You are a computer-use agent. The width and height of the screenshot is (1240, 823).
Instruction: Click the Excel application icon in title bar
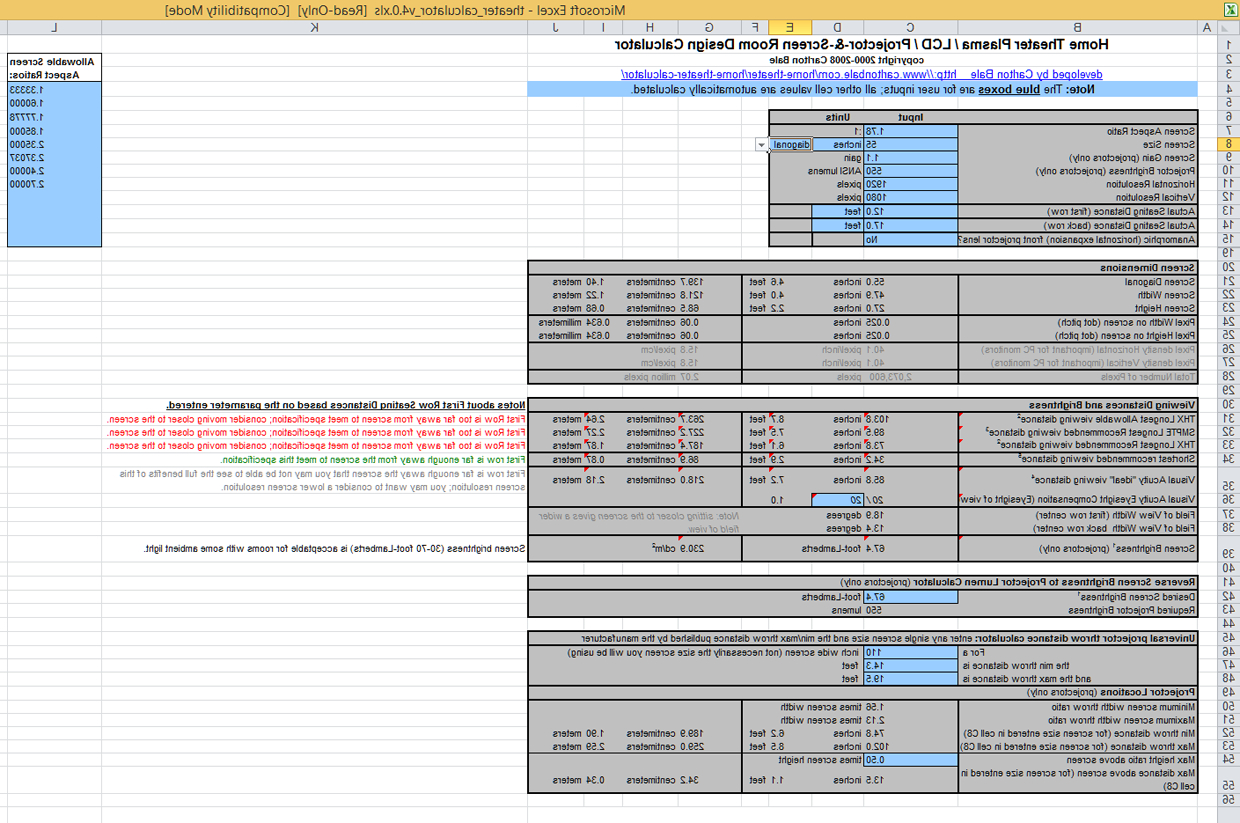1229,9
